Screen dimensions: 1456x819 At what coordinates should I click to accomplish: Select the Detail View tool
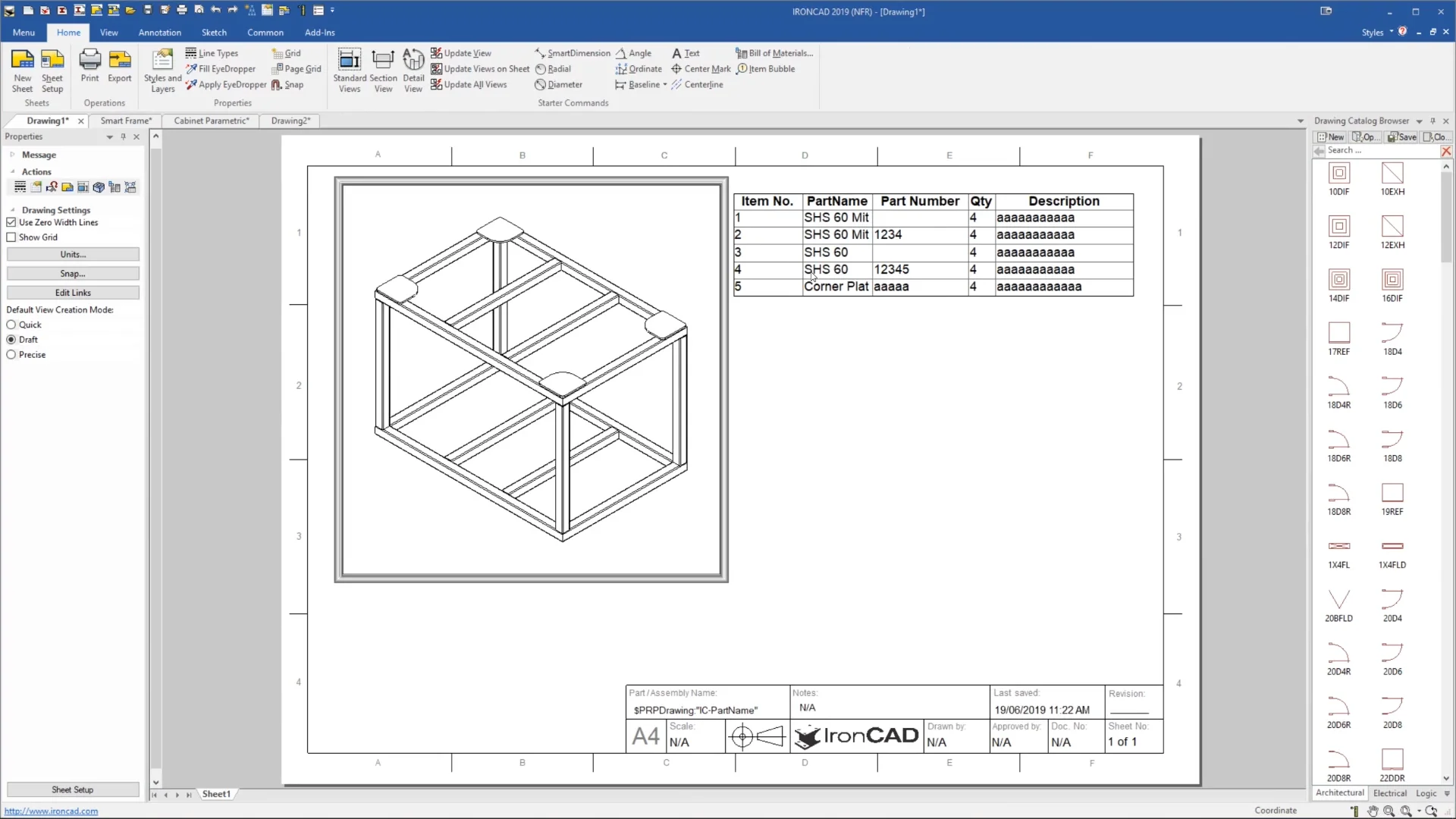coord(413,69)
